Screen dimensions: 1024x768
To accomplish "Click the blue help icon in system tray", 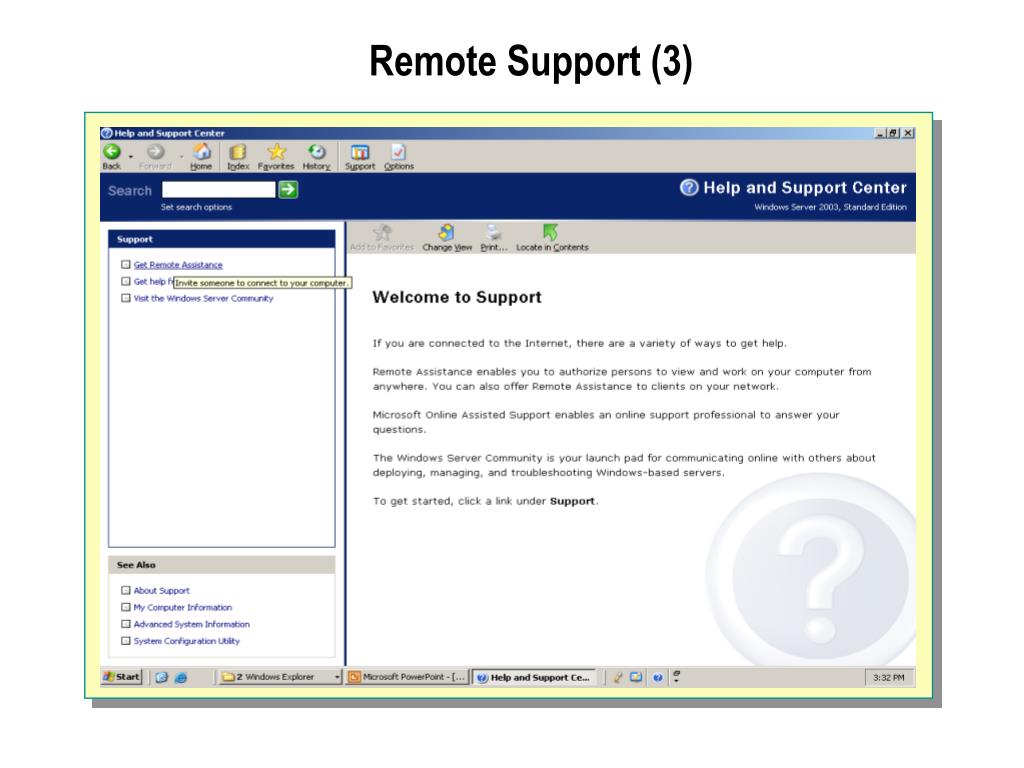I will [658, 678].
